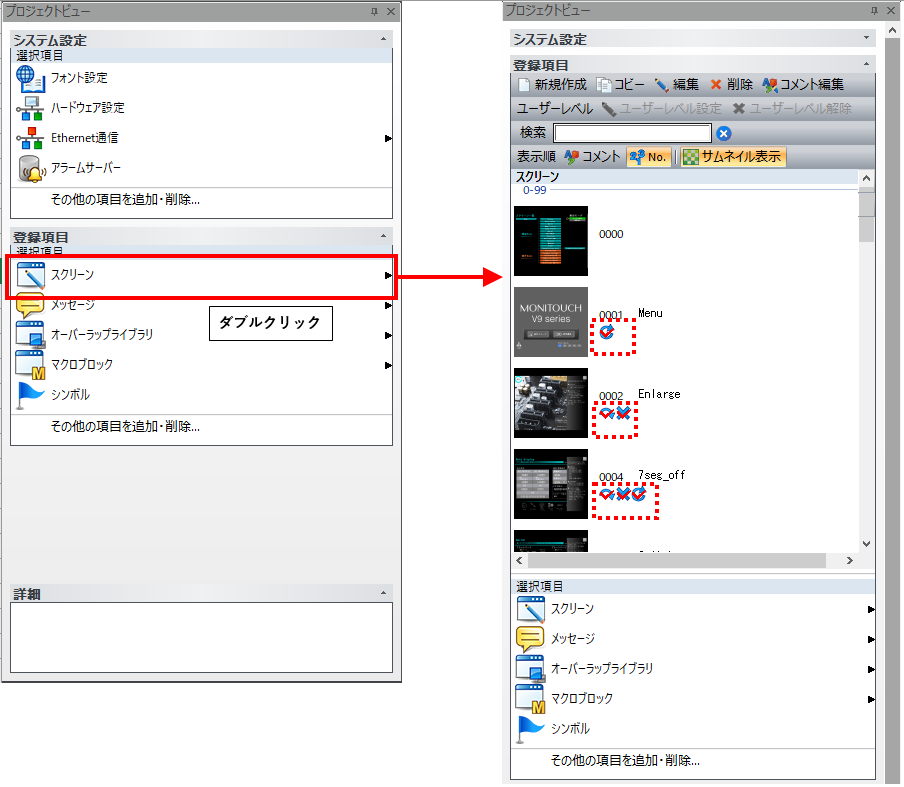
Task: Open コメント編集 from the toolbar
Action: [x=770, y=85]
